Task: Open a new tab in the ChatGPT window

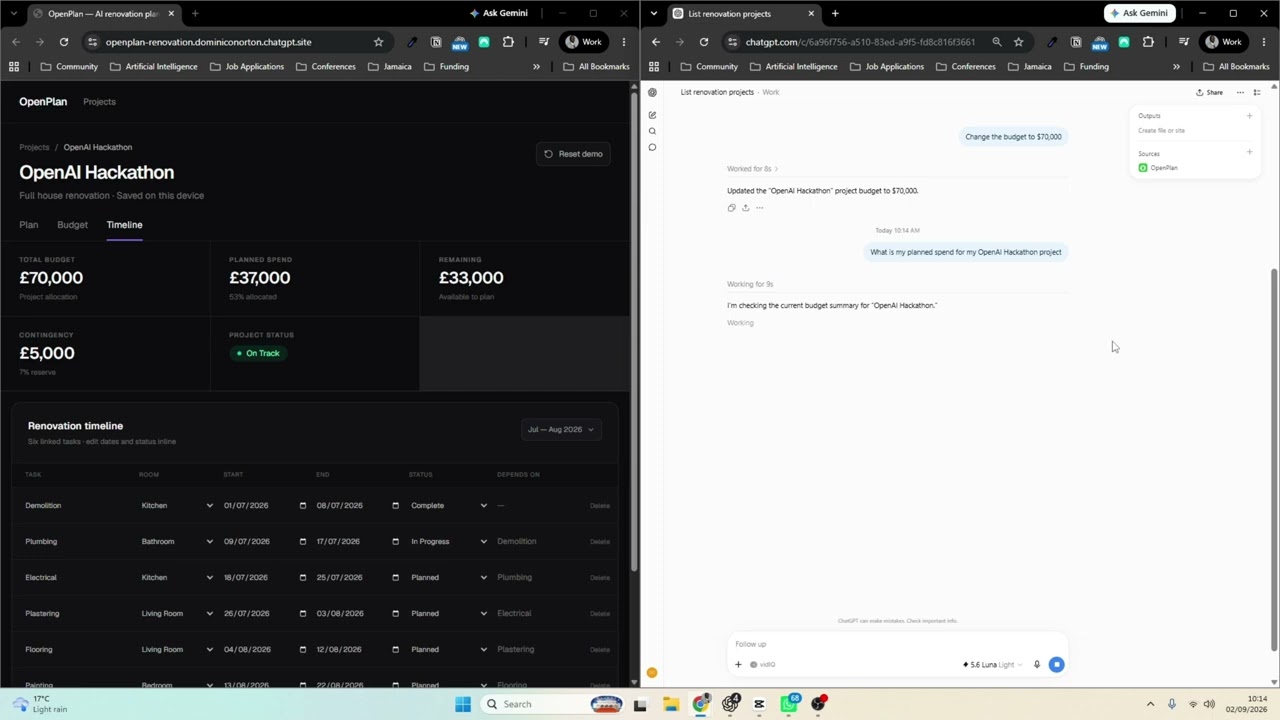Action: click(835, 13)
